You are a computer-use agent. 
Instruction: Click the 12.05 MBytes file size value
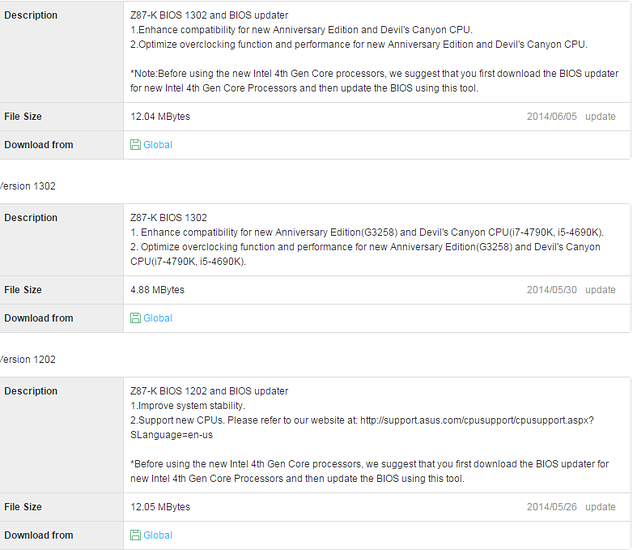coord(160,507)
